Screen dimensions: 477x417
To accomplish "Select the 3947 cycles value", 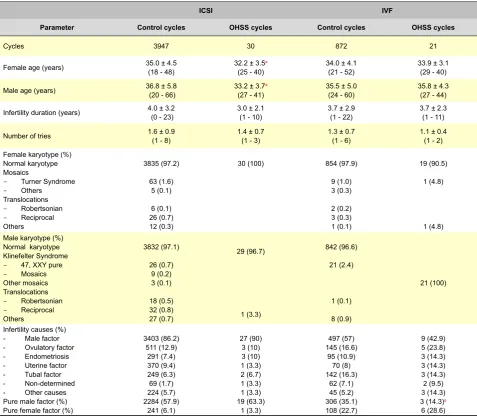I will 161,46.
